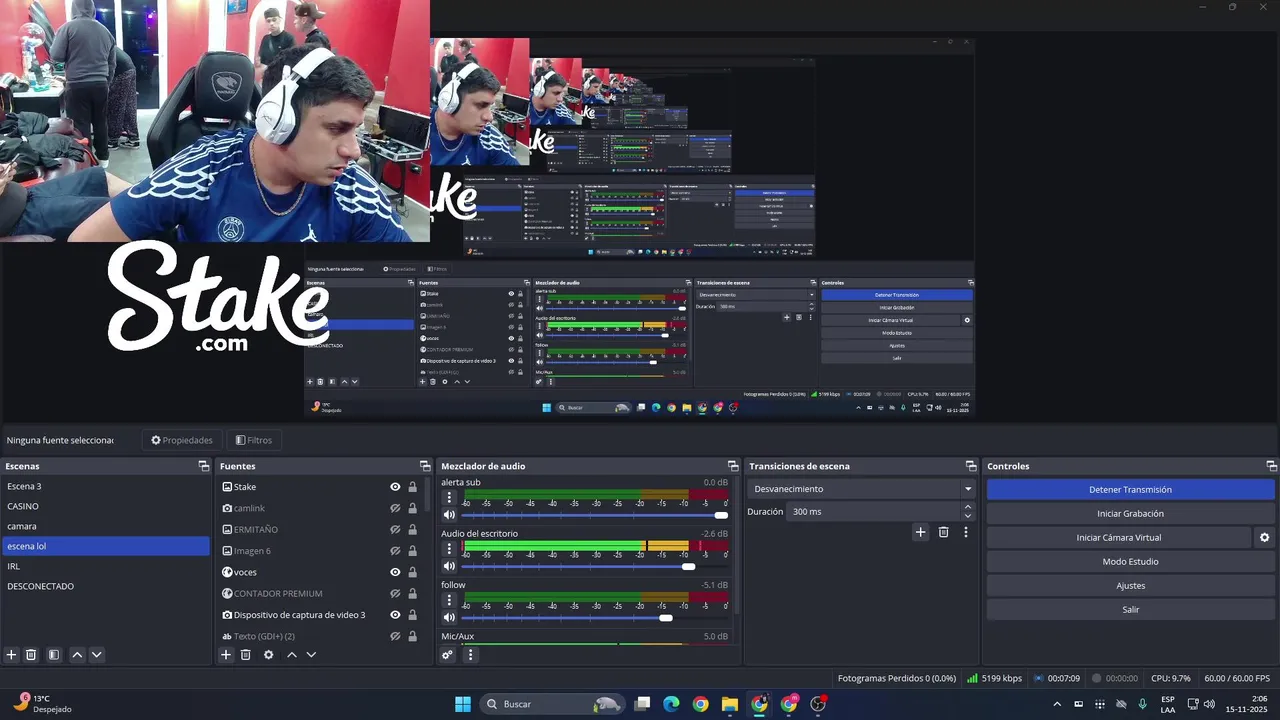Screen dimensions: 1280x720
Task: Unlock the voces source lock
Action: [412, 572]
